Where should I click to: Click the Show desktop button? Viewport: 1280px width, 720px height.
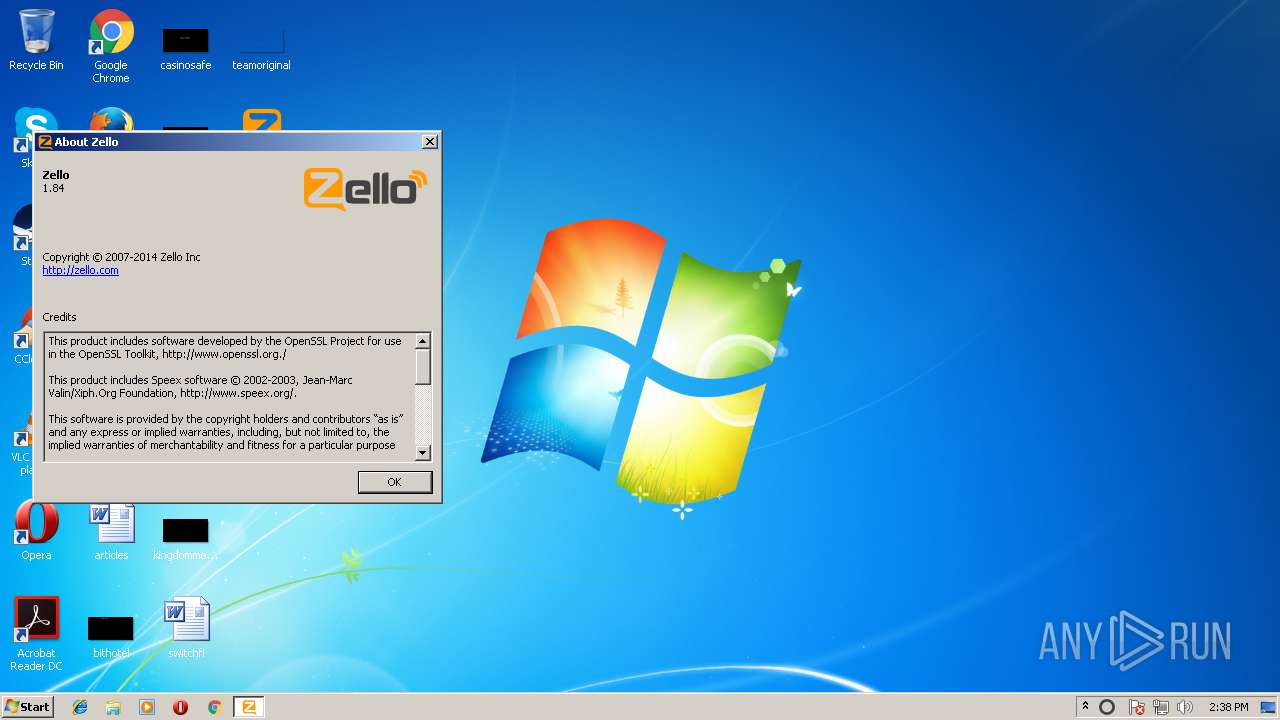tap(1269, 707)
